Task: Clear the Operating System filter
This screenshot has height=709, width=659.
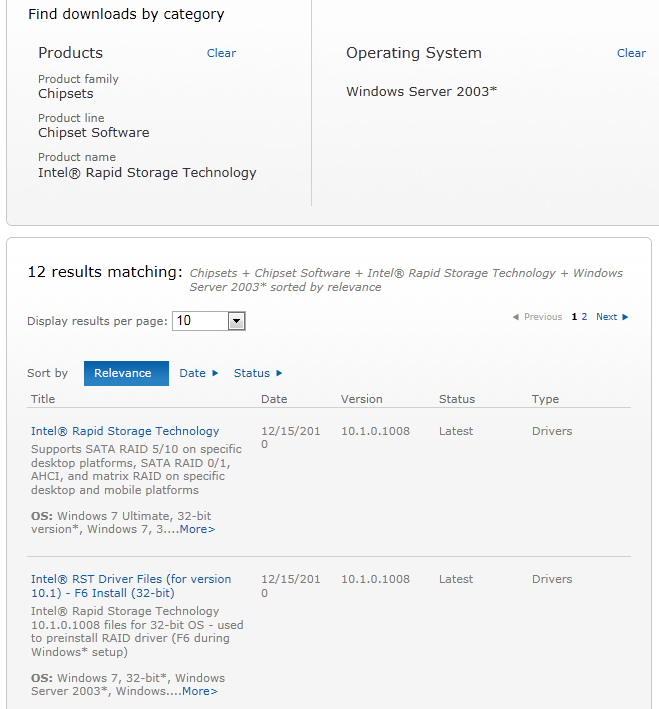Action: pyautogui.click(x=631, y=53)
